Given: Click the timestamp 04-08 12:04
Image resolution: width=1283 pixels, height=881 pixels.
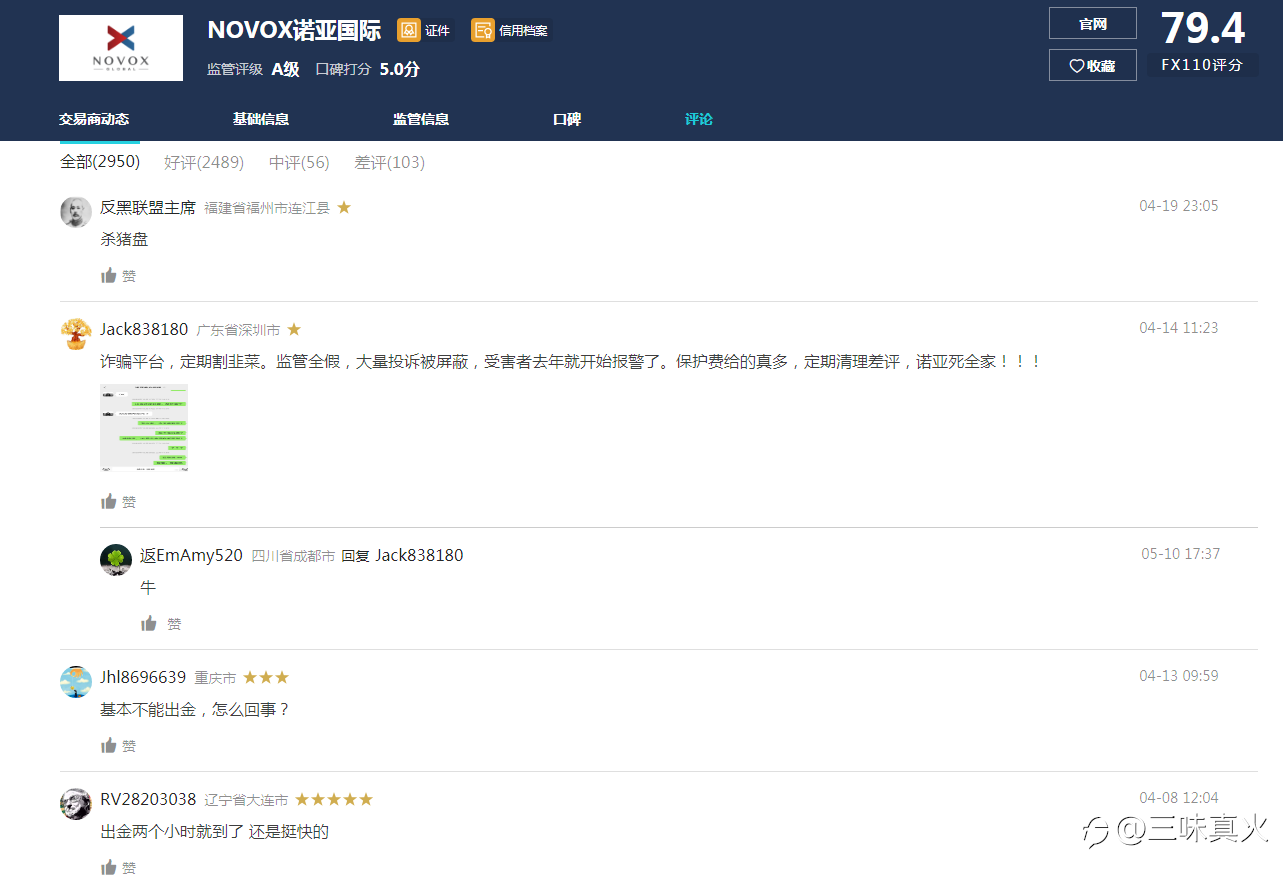Looking at the screenshot, I should (x=1179, y=798).
